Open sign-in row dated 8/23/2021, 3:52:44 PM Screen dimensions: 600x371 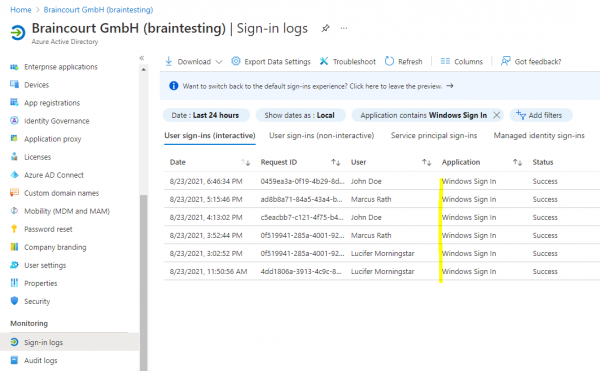(x=382, y=235)
